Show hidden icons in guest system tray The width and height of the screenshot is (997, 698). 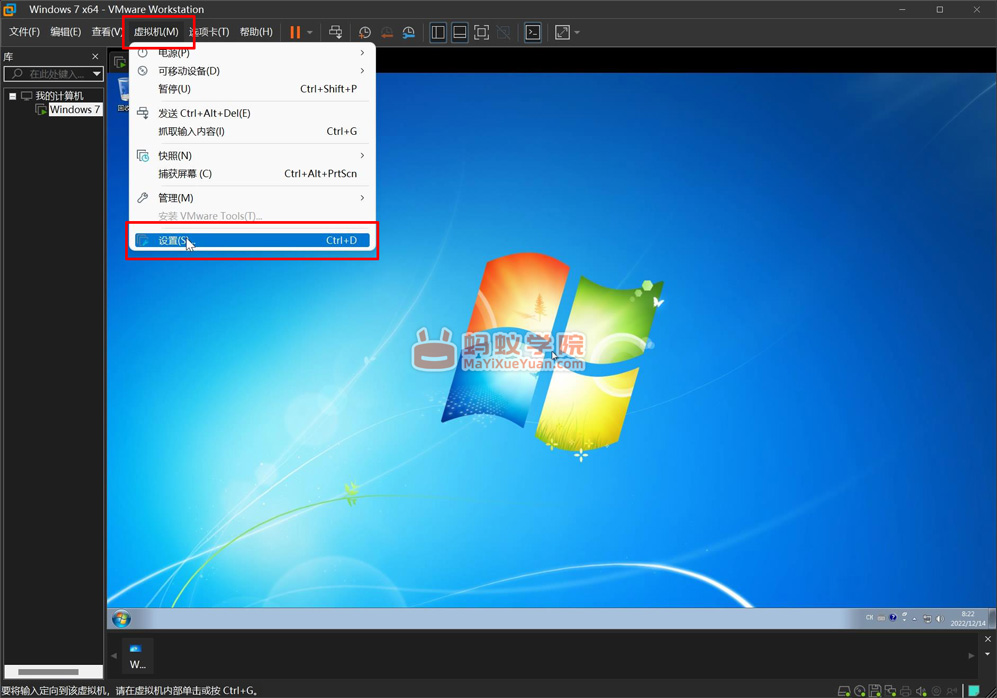pos(914,618)
